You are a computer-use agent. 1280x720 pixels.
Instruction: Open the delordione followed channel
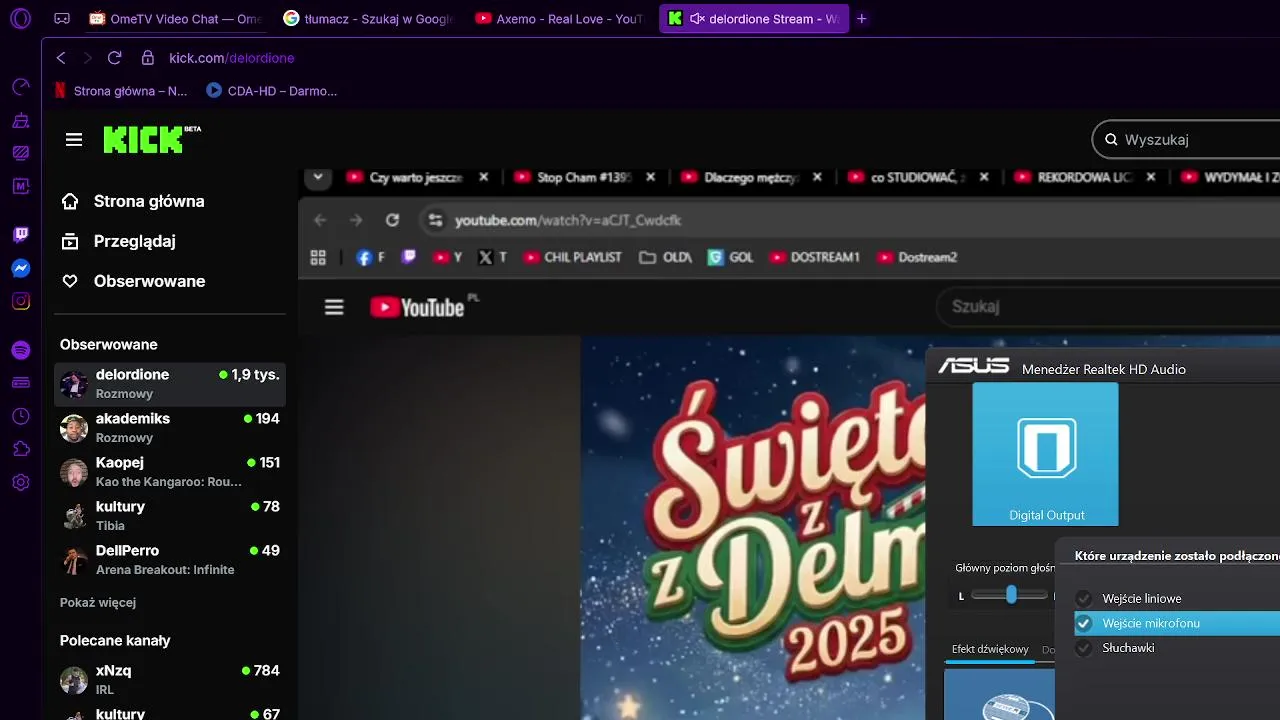pos(170,384)
